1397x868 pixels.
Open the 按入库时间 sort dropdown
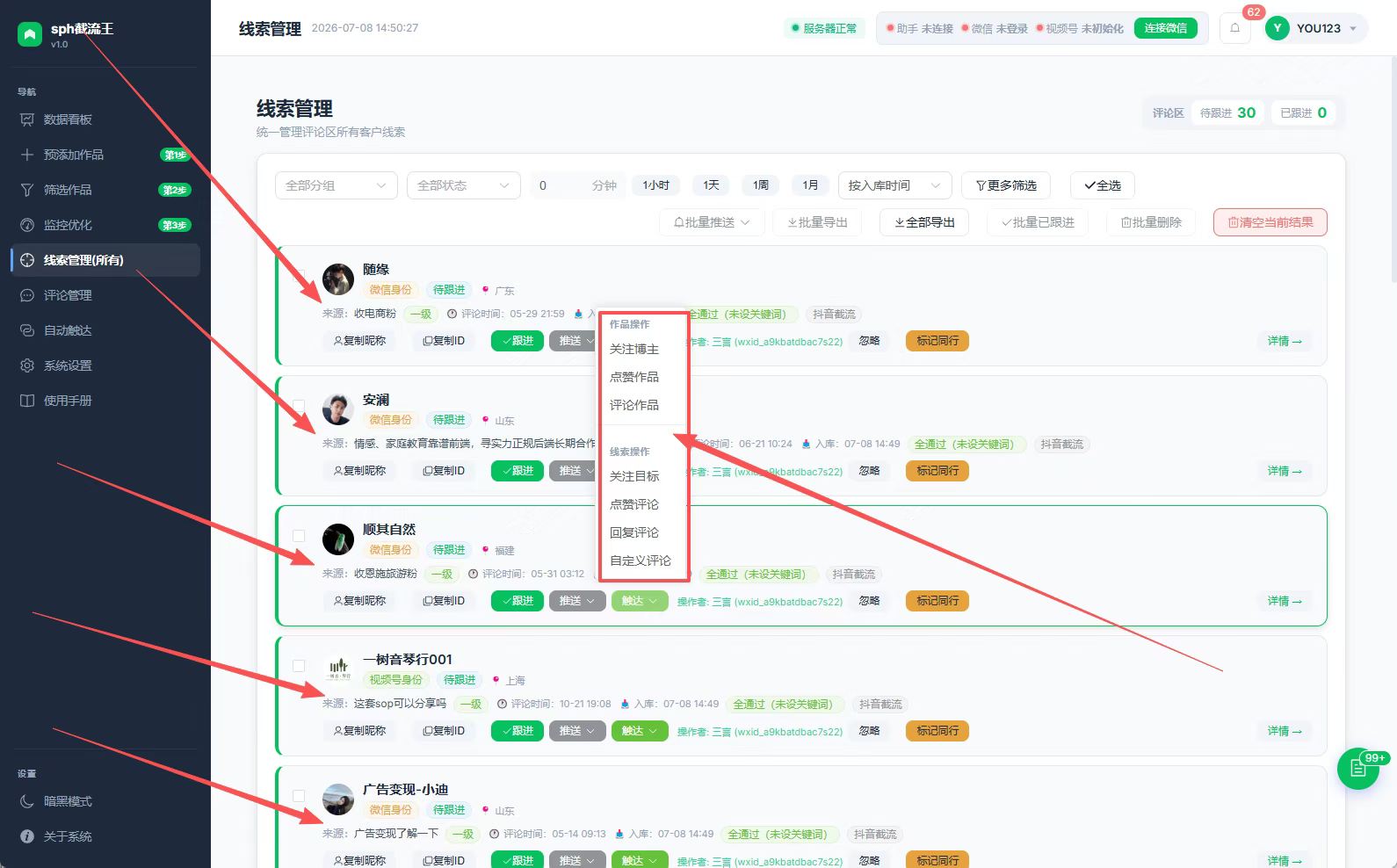[895, 185]
